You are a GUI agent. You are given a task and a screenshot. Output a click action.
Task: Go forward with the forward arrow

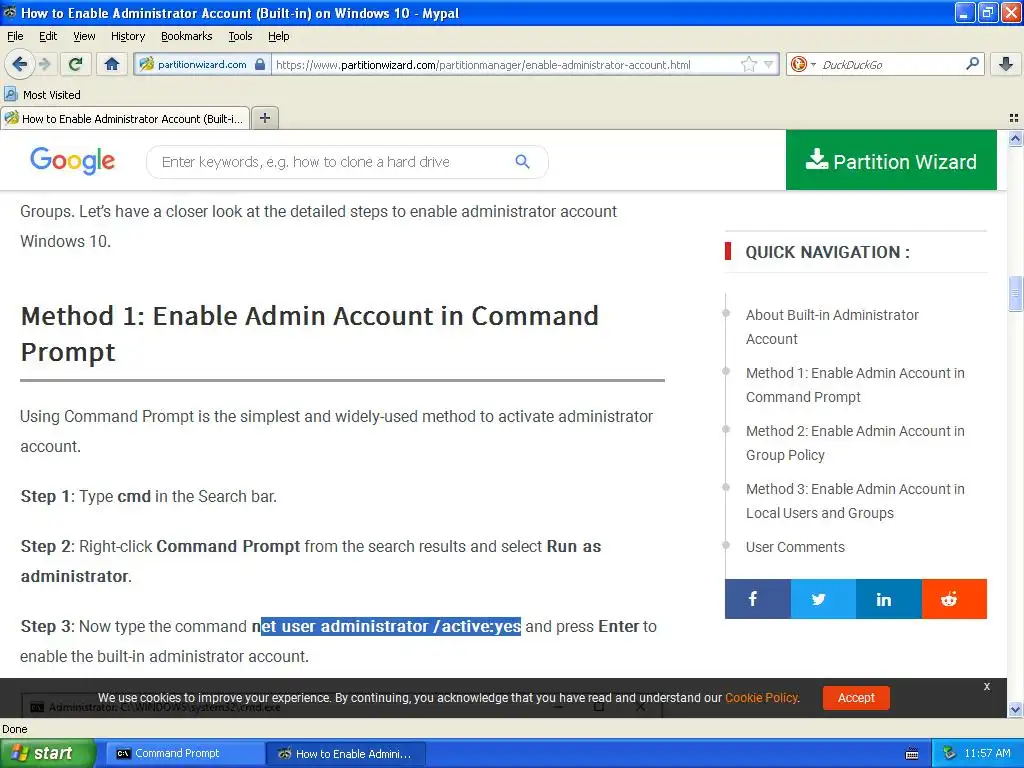click(44, 64)
